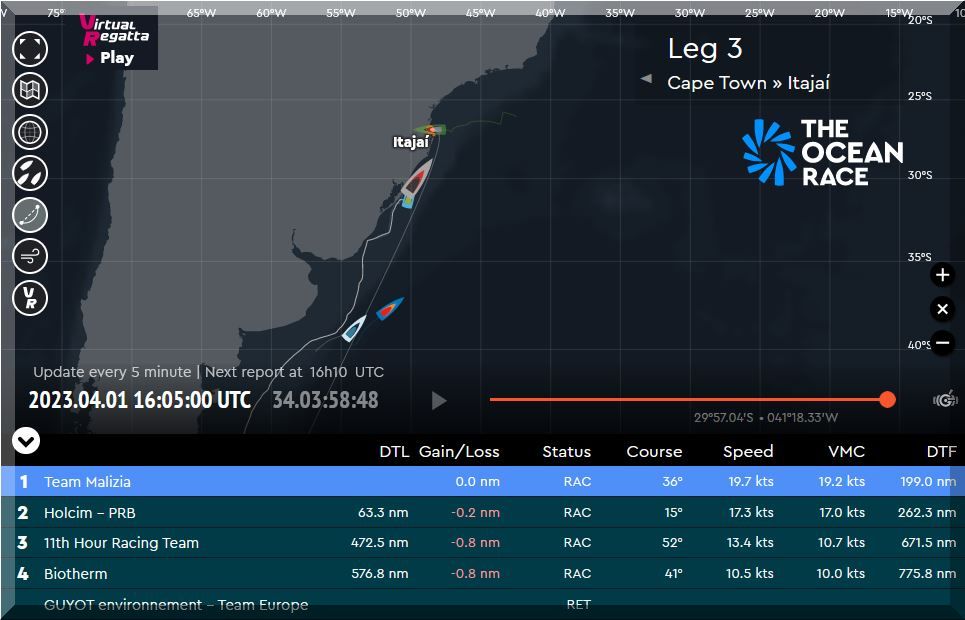The height and width of the screenshot is (620, 965).
Task: Enter fullscreen map view
Action: pos(31,48)
